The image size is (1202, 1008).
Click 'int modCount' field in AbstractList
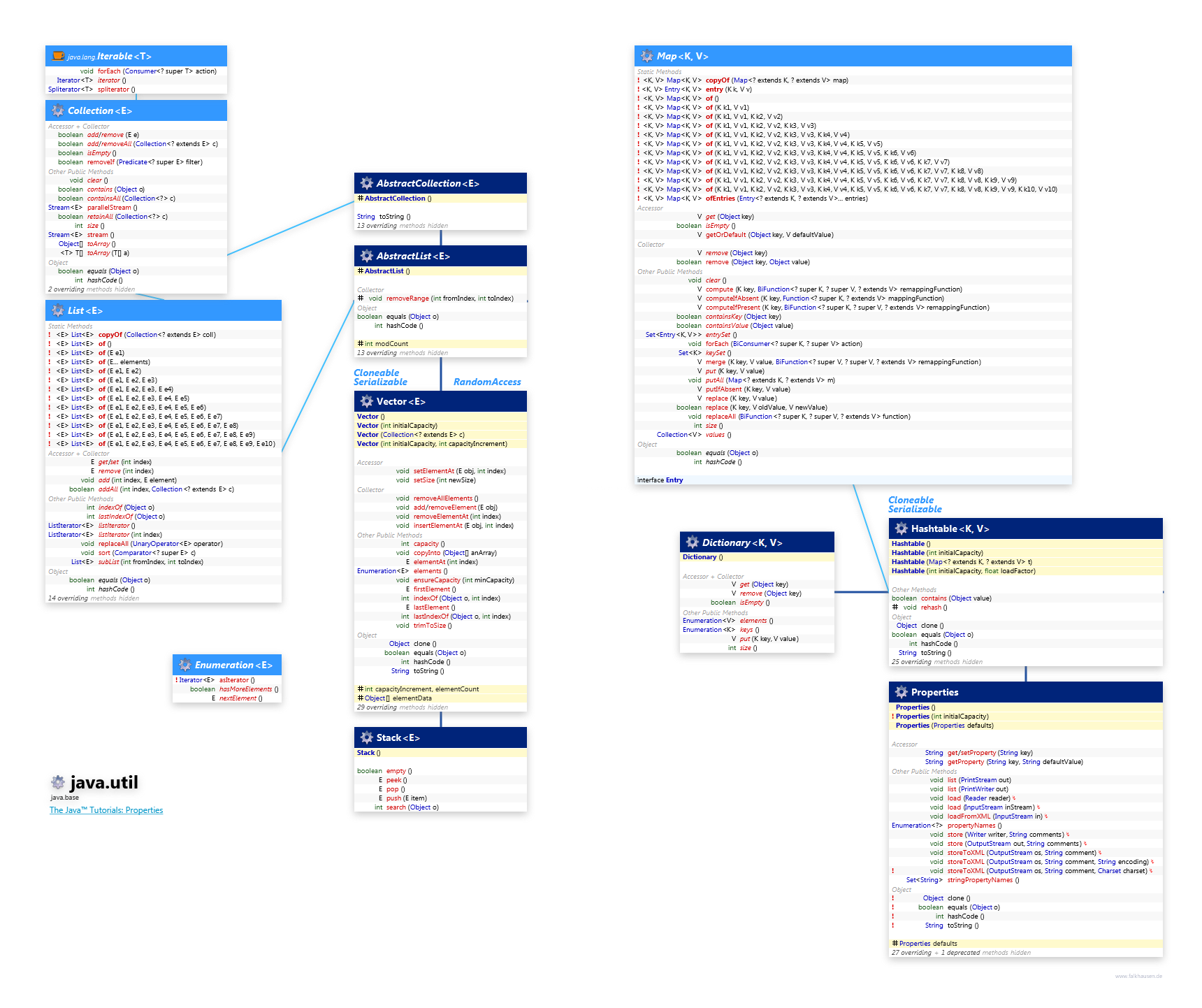(386, 344)
